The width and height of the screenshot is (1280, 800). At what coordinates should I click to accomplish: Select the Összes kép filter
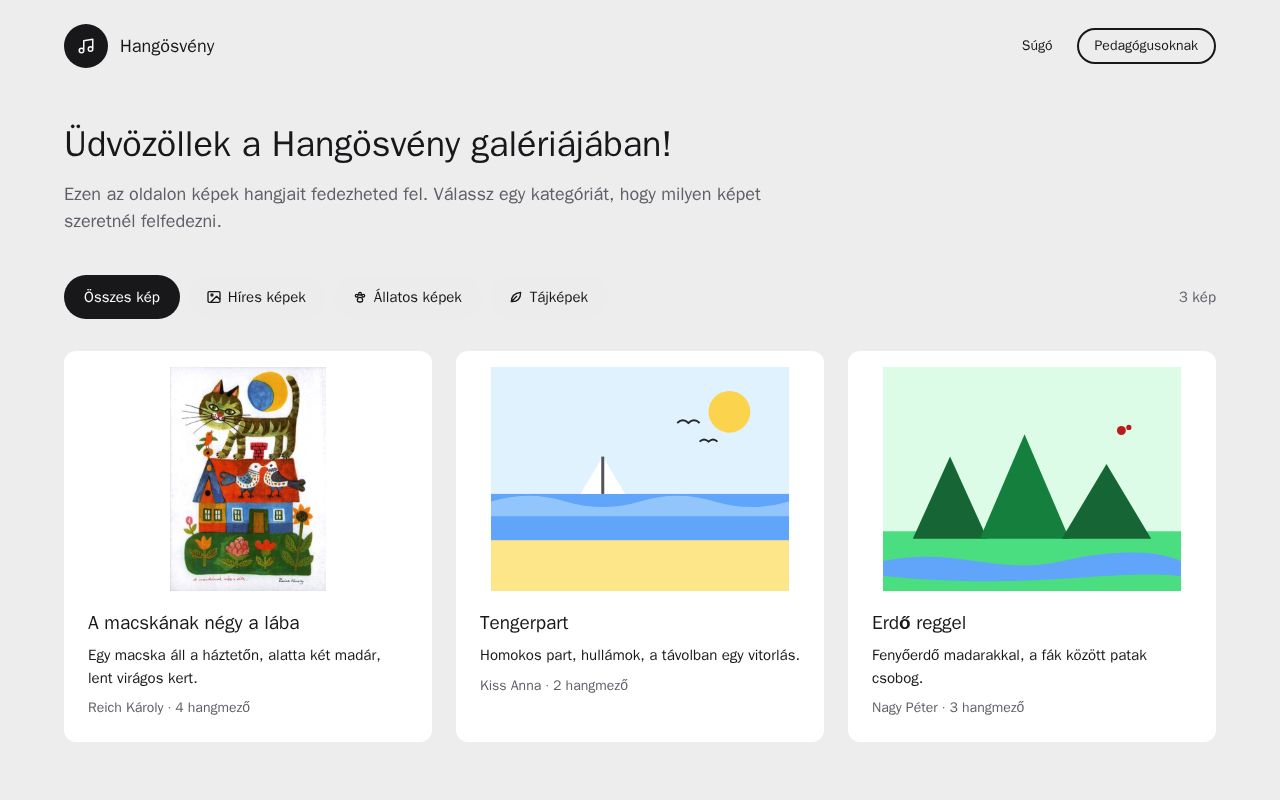122,297
